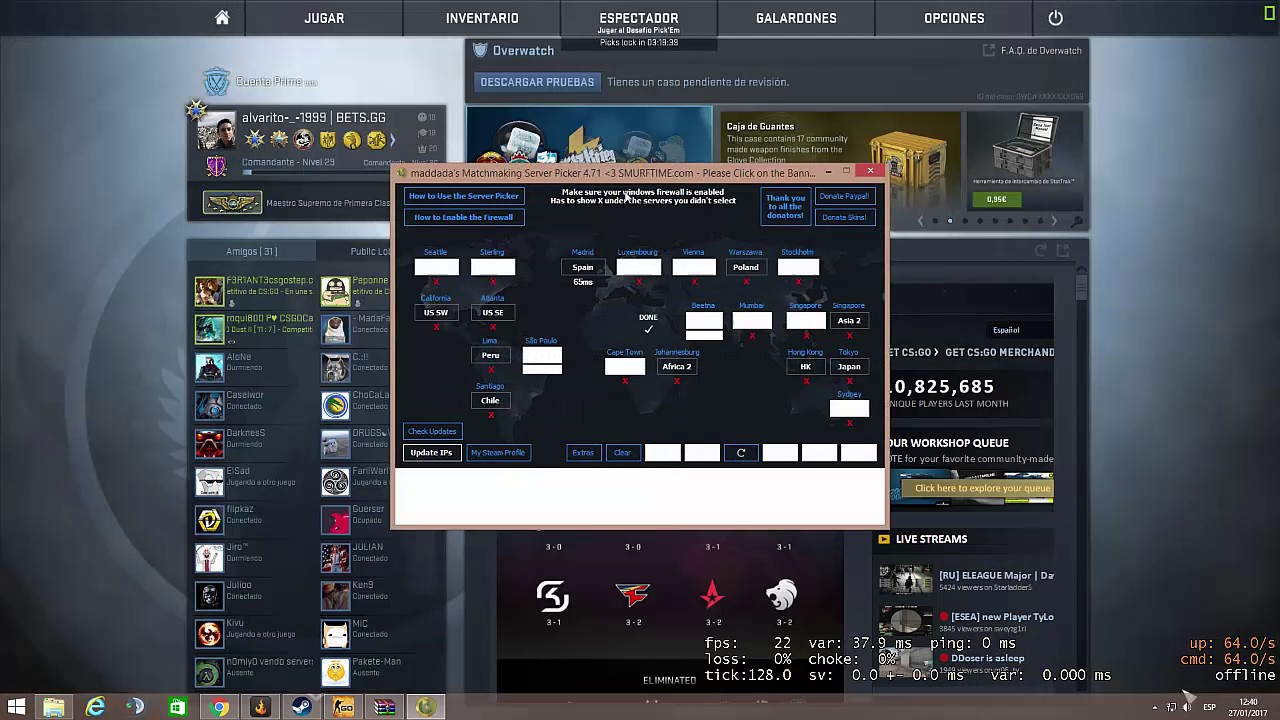Open Windows Store from taskbar
Screen dimensions: 1280x720
pos(177,707)
